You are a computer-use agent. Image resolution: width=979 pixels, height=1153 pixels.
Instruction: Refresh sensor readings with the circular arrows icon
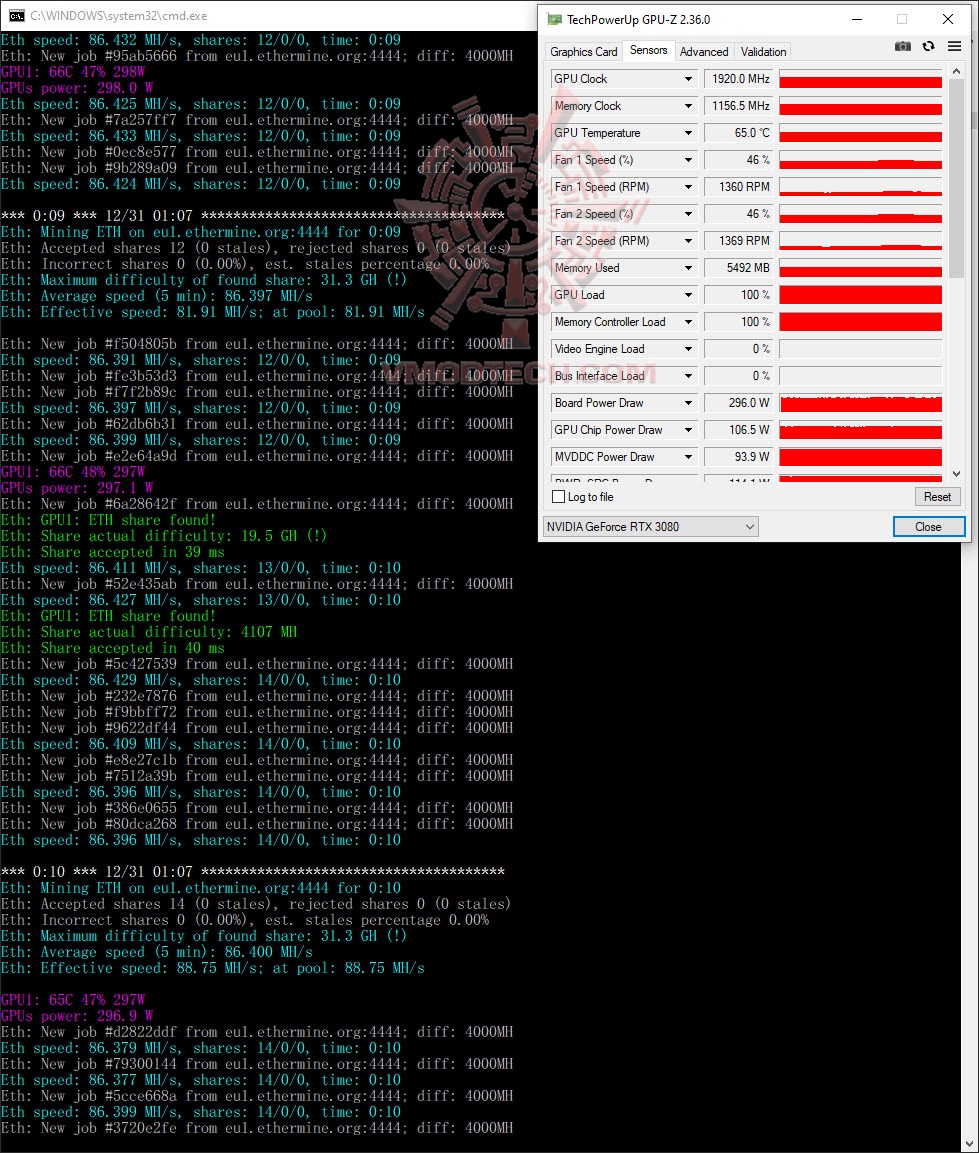[927, 46]
